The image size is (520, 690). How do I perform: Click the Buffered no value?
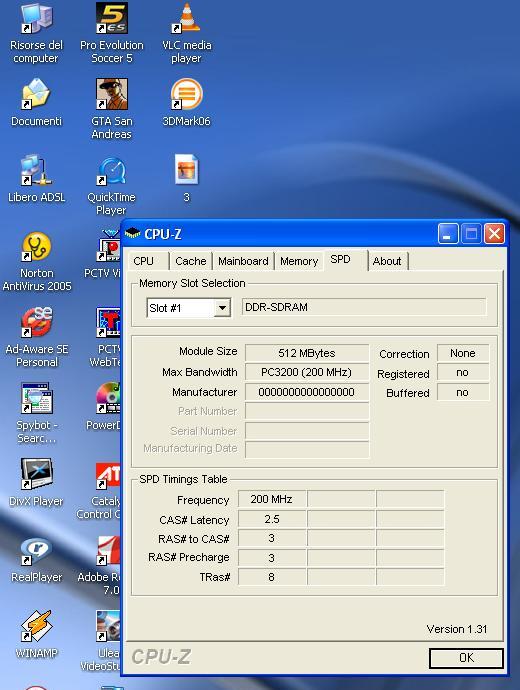[x=463, y=392]
